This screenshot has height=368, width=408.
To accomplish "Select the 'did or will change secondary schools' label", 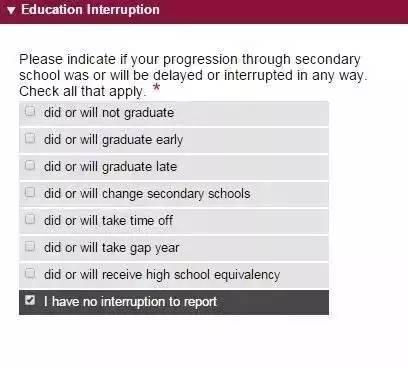I will (147, 194).
